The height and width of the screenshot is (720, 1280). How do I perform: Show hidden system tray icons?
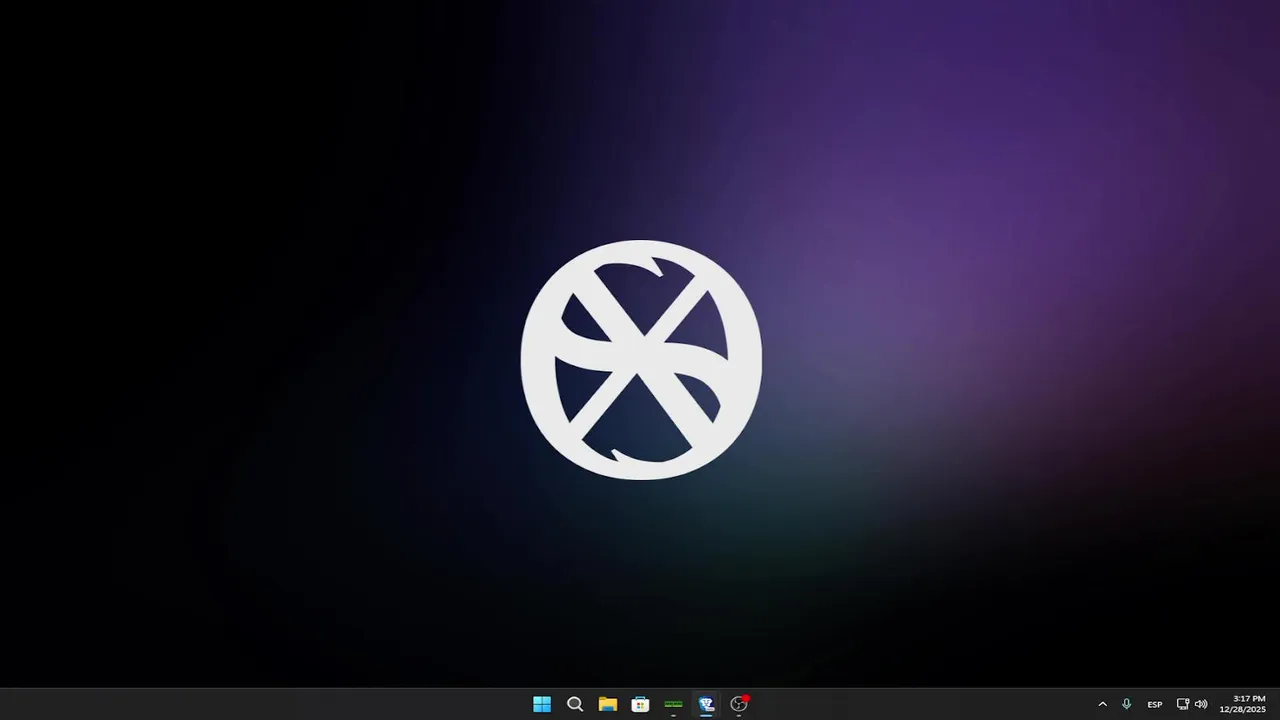[1103, 704]
